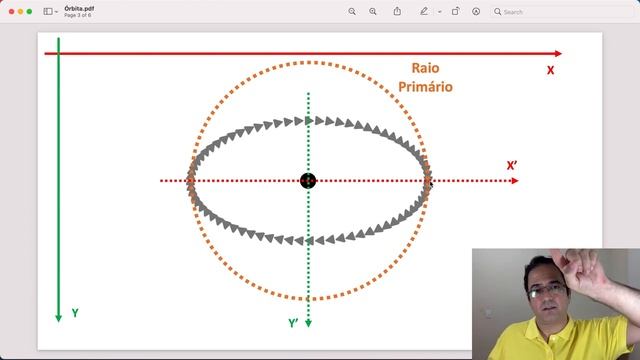Expand the sidebar view options chevron
Viewport: 640px width, 360px height.
(x=56, y=12)
